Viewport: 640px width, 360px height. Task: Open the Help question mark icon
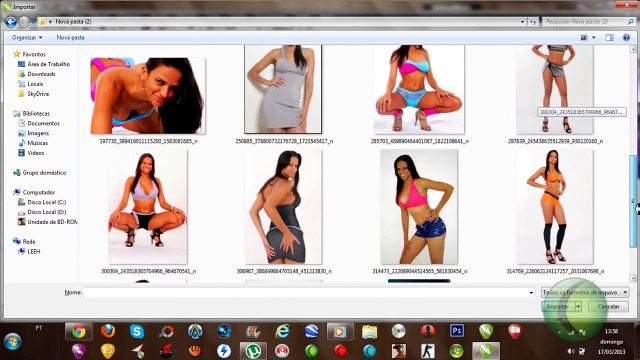tap(626, 38)
